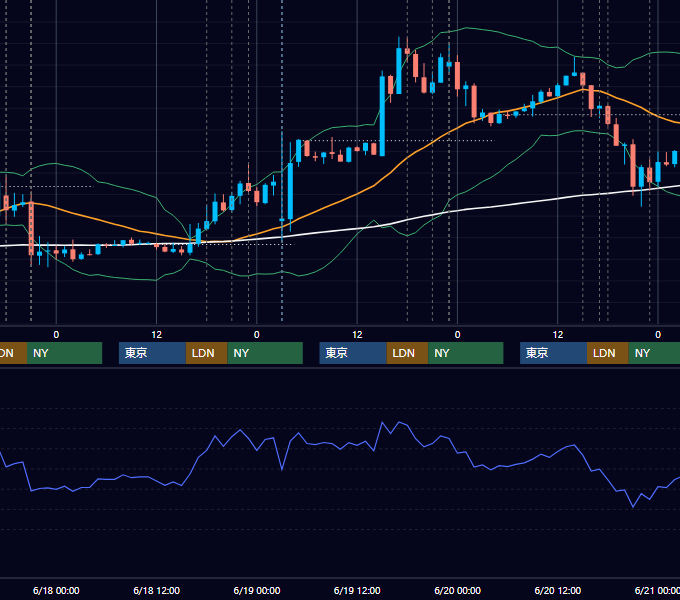
Task: Click the hour label 0 above 6/19 00:00
Action: pos(257,335)
